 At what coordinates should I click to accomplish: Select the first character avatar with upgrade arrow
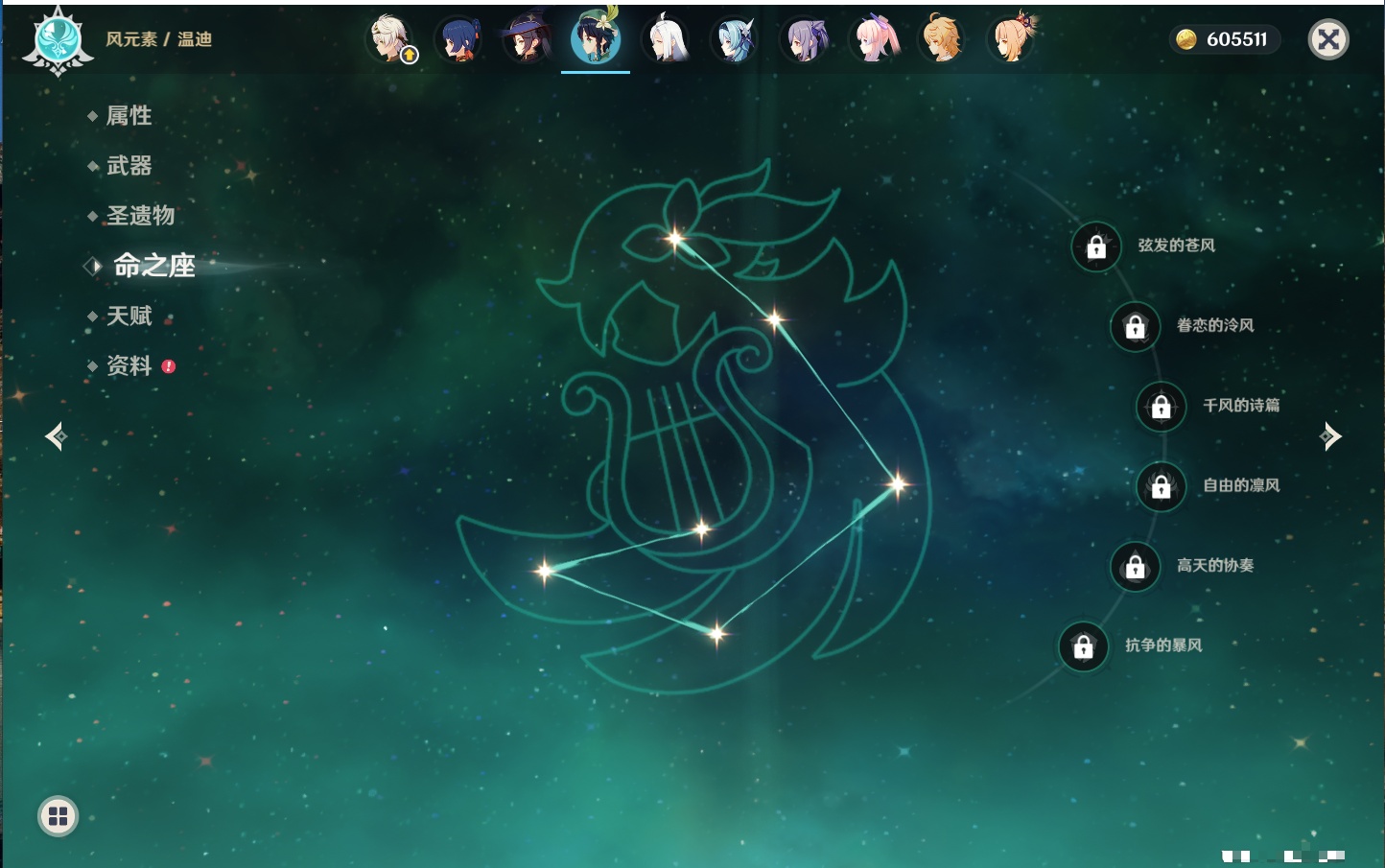[391, 39]
